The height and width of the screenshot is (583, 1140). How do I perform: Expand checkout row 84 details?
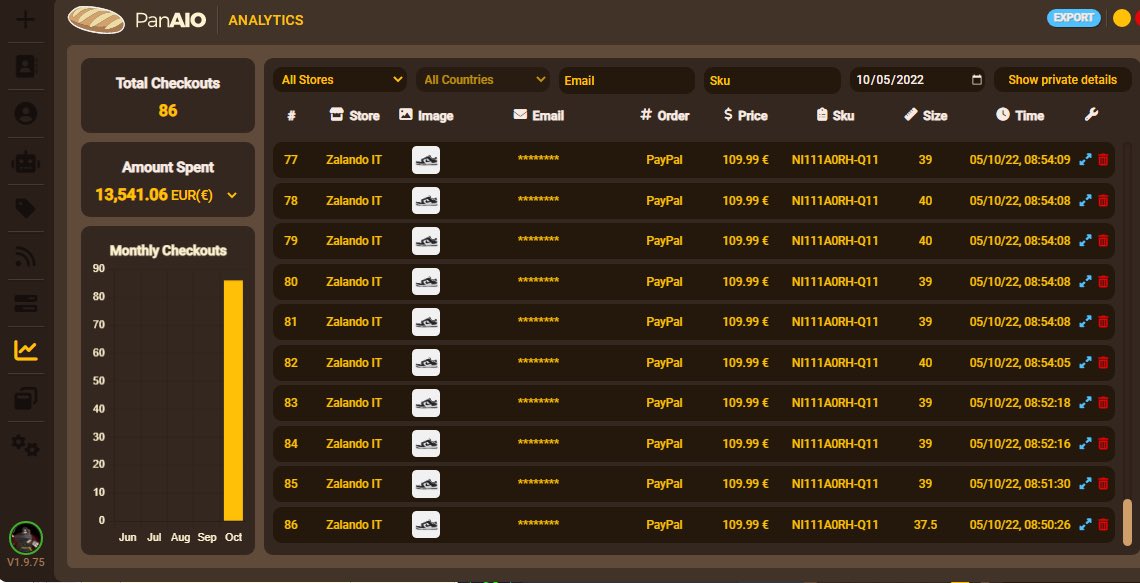pyautogui.click(x=1085, y=443)
